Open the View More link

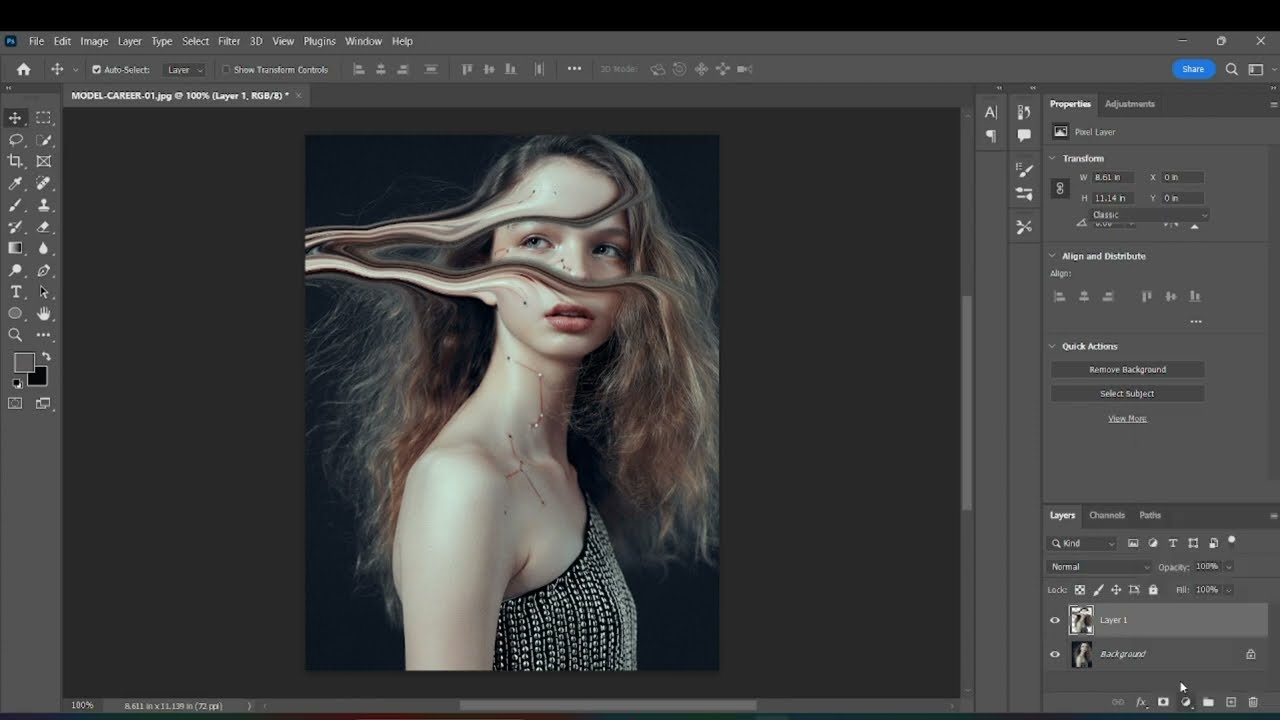pyautogui.click(x=1127, y=419)
